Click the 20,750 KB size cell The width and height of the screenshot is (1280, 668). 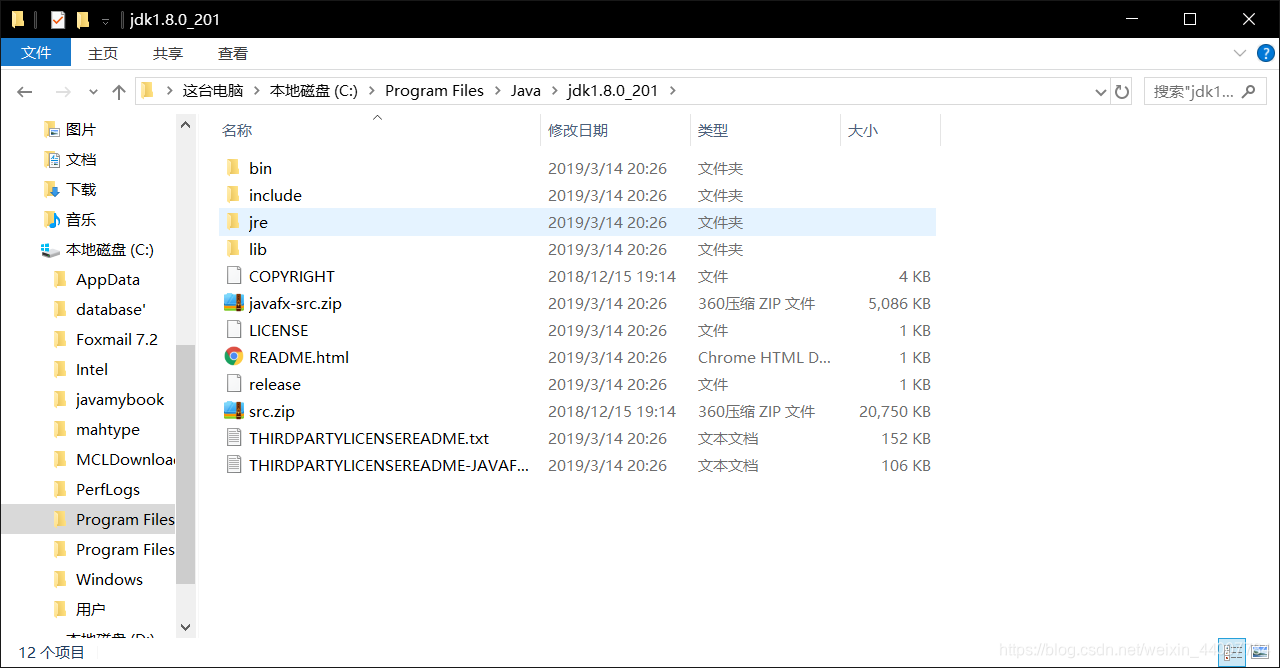894,411
